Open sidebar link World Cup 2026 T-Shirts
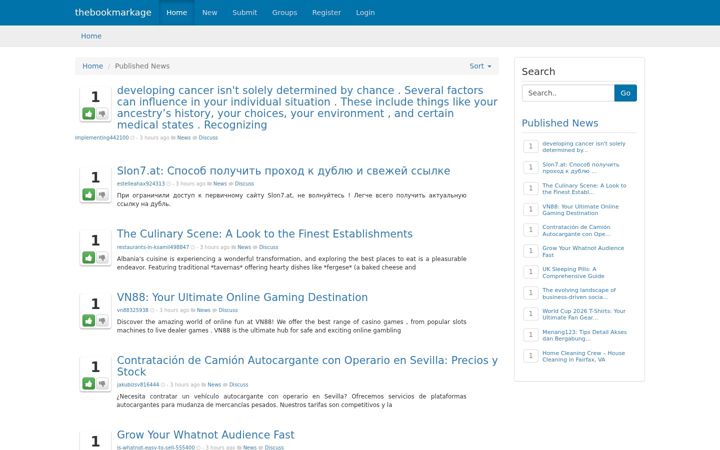720x450 pixels. (x=584, y=314)
